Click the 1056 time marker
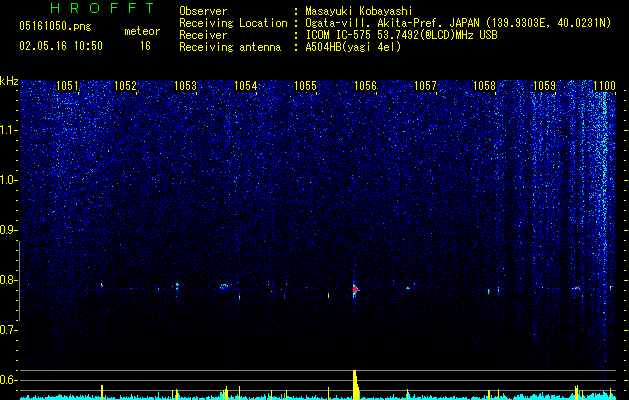Screen dimensions: 629x400 [365, 86]
